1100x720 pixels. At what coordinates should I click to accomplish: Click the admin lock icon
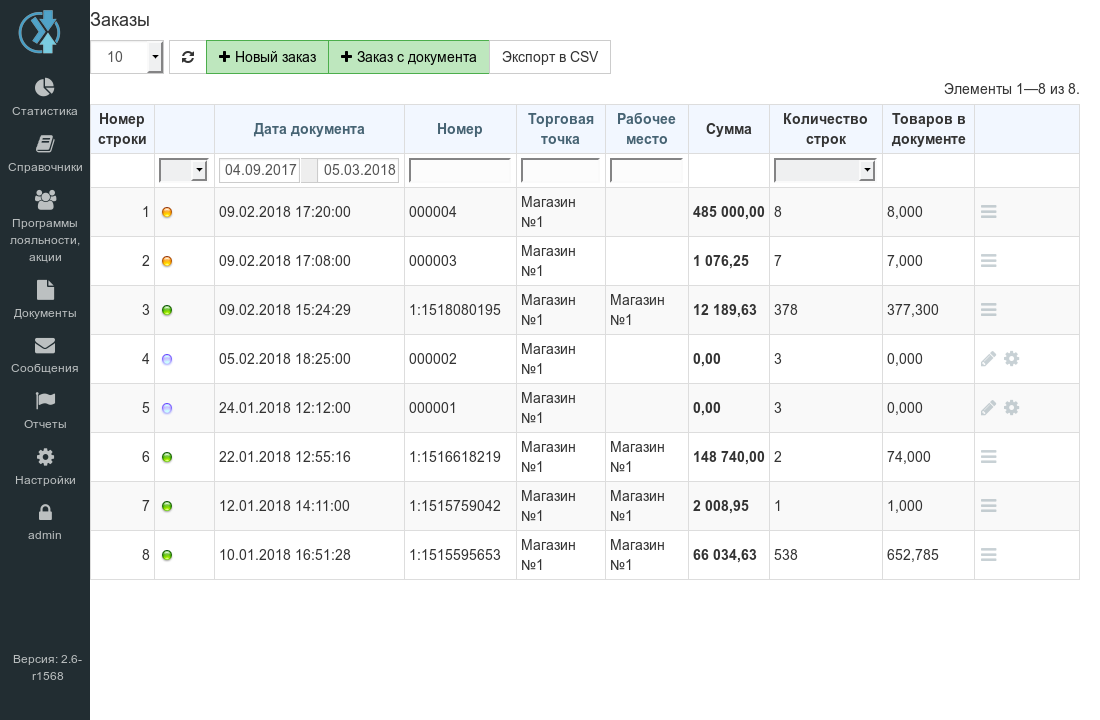(x=45, y=512)
